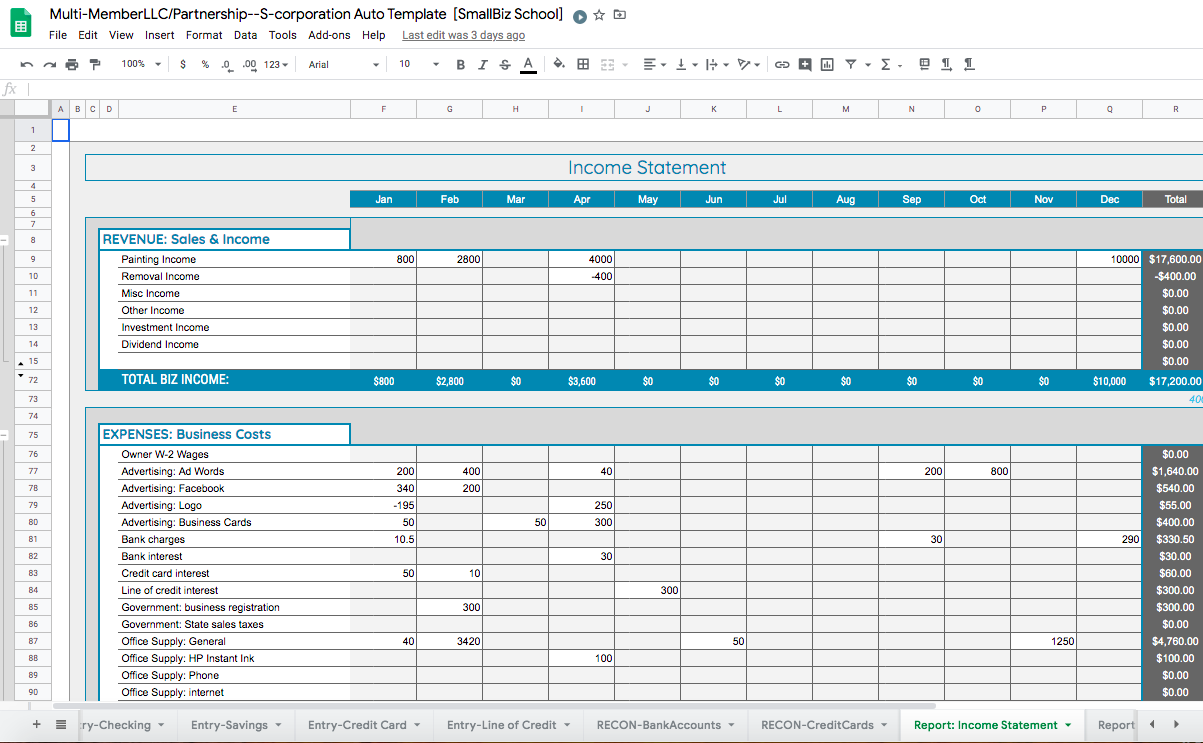The image size is (1203, 743).
Task: Open the fill color bucket
Action: click(559, 64)
